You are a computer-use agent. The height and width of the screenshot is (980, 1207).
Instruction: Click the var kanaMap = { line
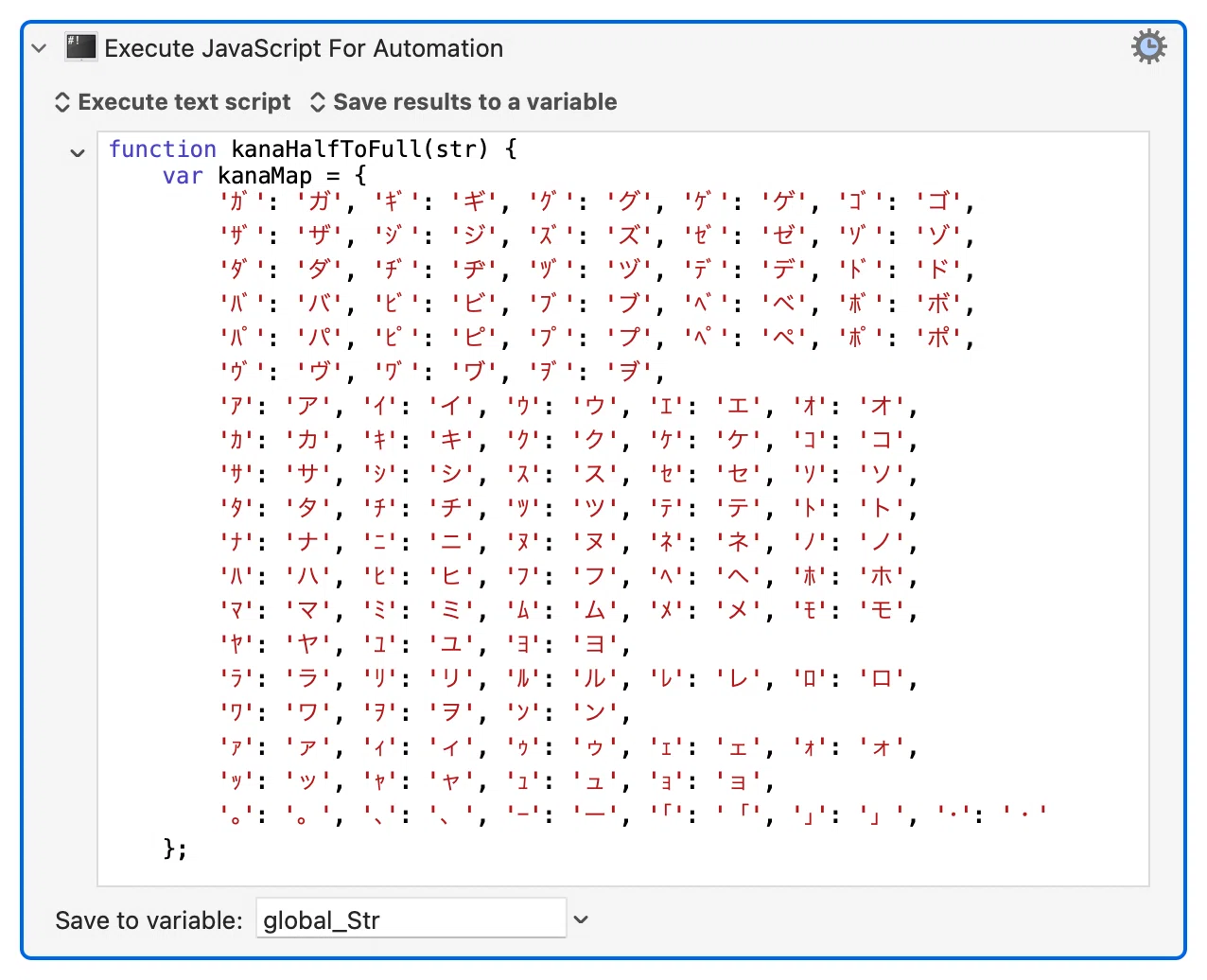click(x=264, y=176)
